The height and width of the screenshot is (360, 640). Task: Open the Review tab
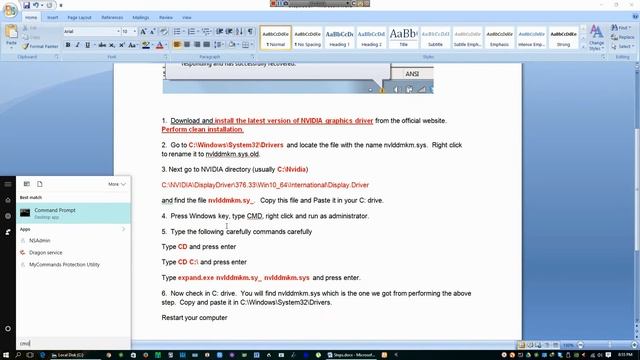click(166, 18)
